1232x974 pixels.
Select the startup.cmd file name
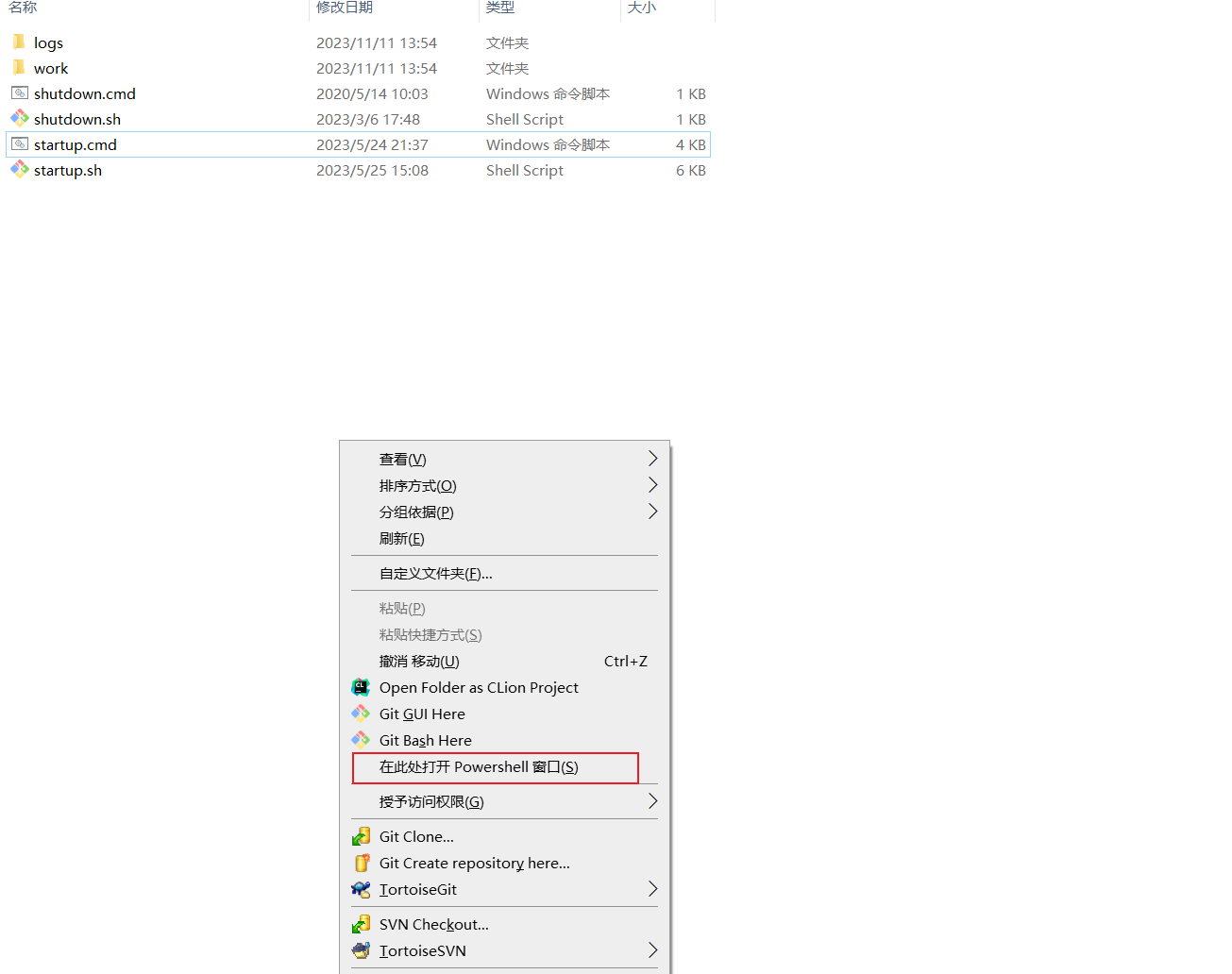[76, 144]
